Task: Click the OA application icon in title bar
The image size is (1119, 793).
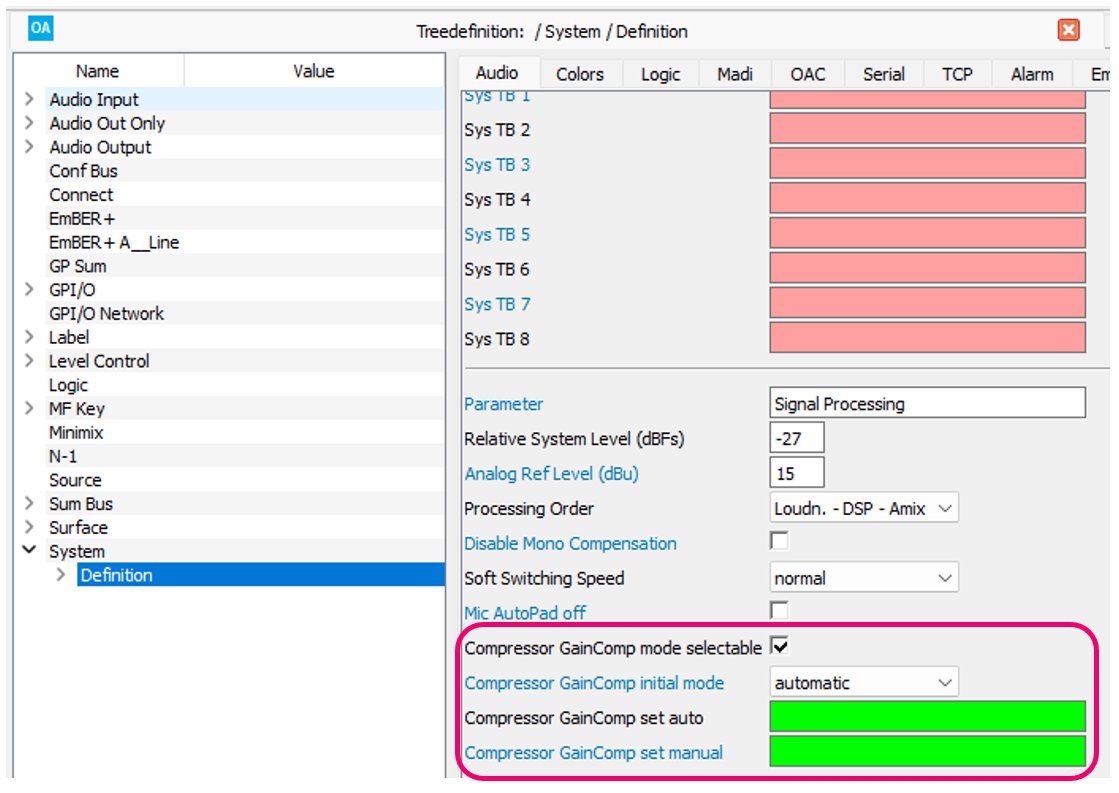Action: [x=40, y=29]
